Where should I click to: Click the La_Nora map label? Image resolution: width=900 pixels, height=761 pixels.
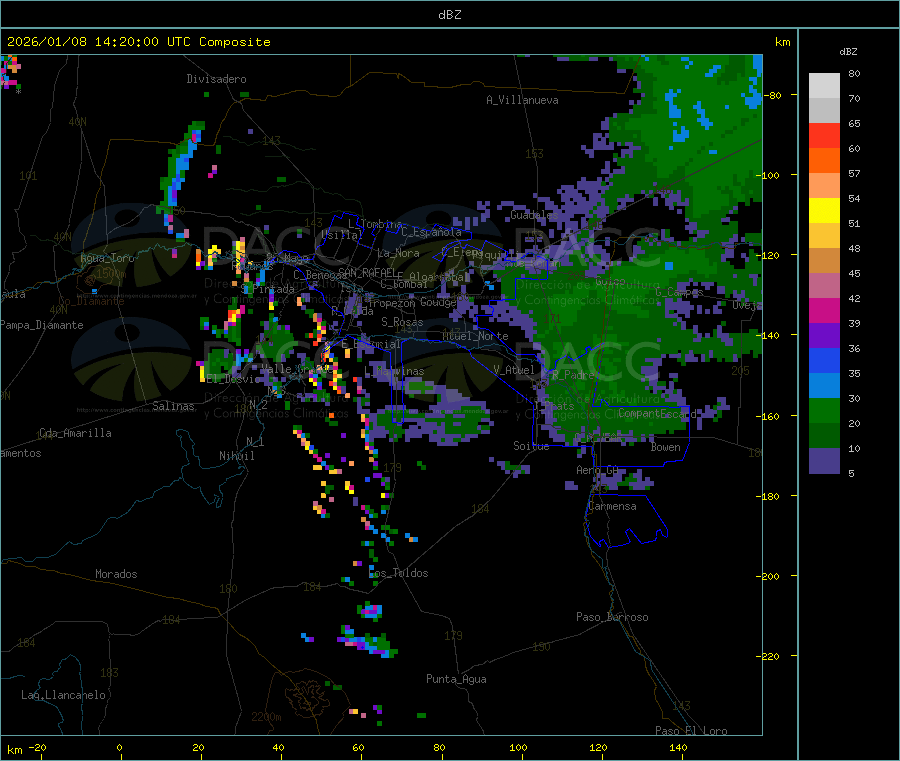pos(398,253)
